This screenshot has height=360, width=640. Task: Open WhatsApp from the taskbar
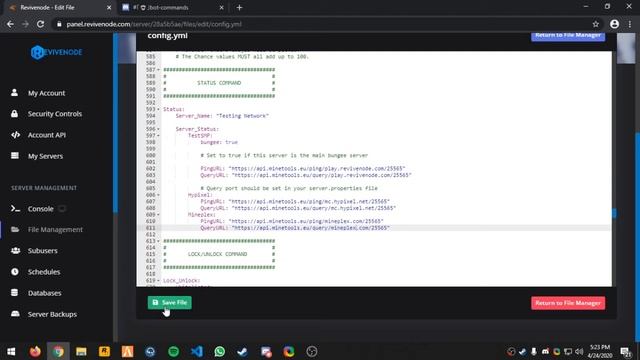click(220, 351)
